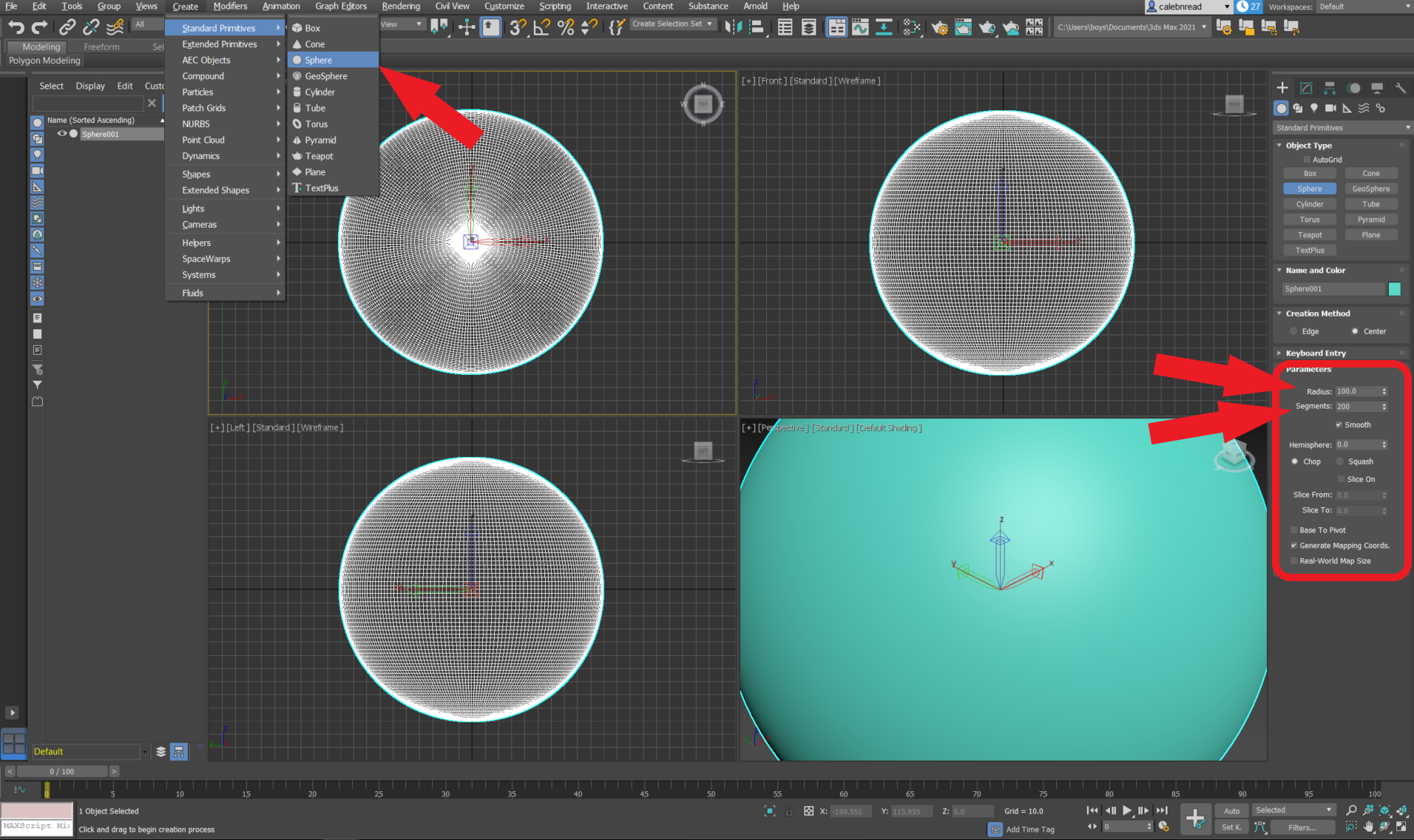Click the Maximize Viewport Toggle icon
Viewport: 1414px width, 840px height.
pos(1401,827)
